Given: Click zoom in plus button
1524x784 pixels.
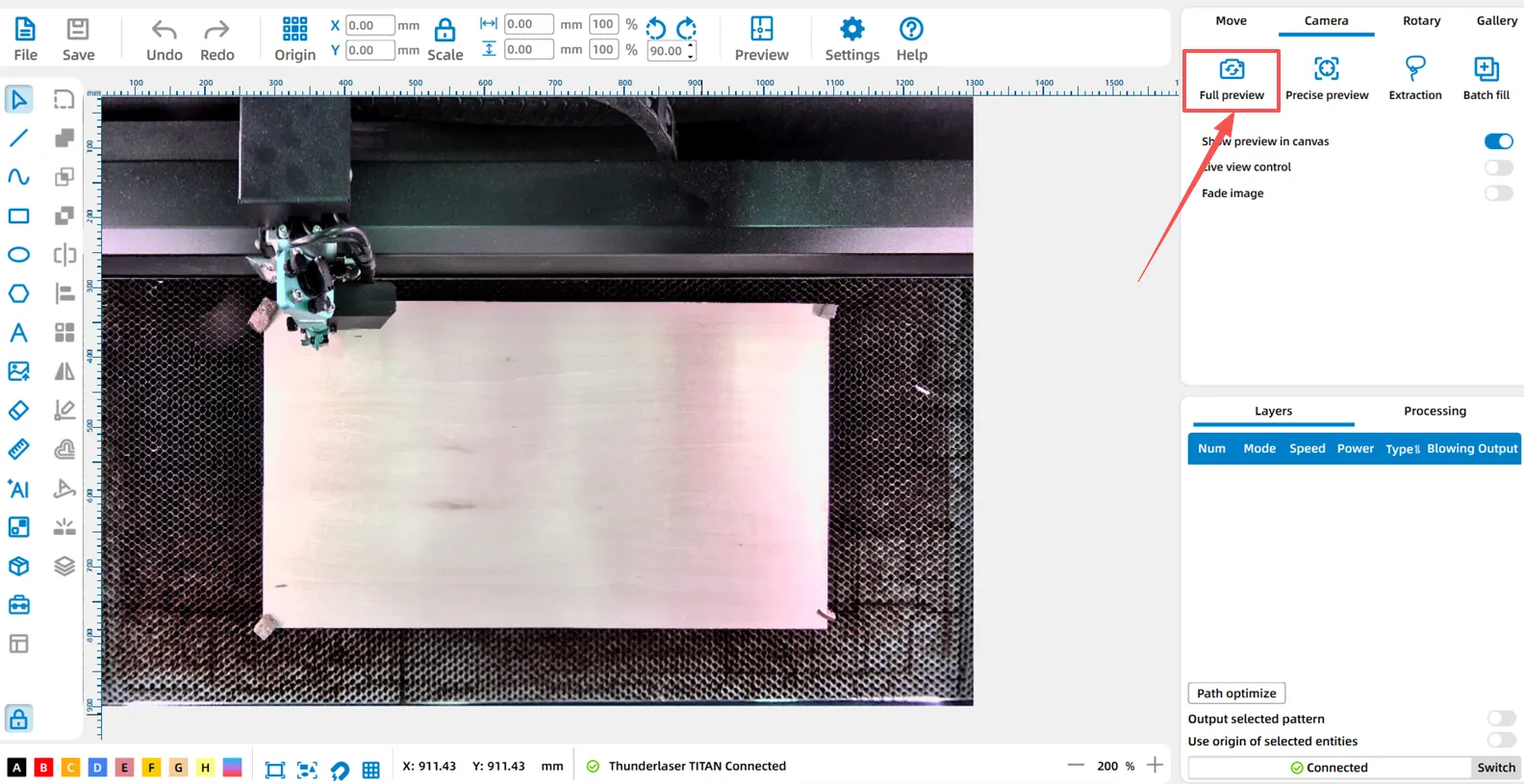Looking at the screenshot, I should tap(1155, 766).
